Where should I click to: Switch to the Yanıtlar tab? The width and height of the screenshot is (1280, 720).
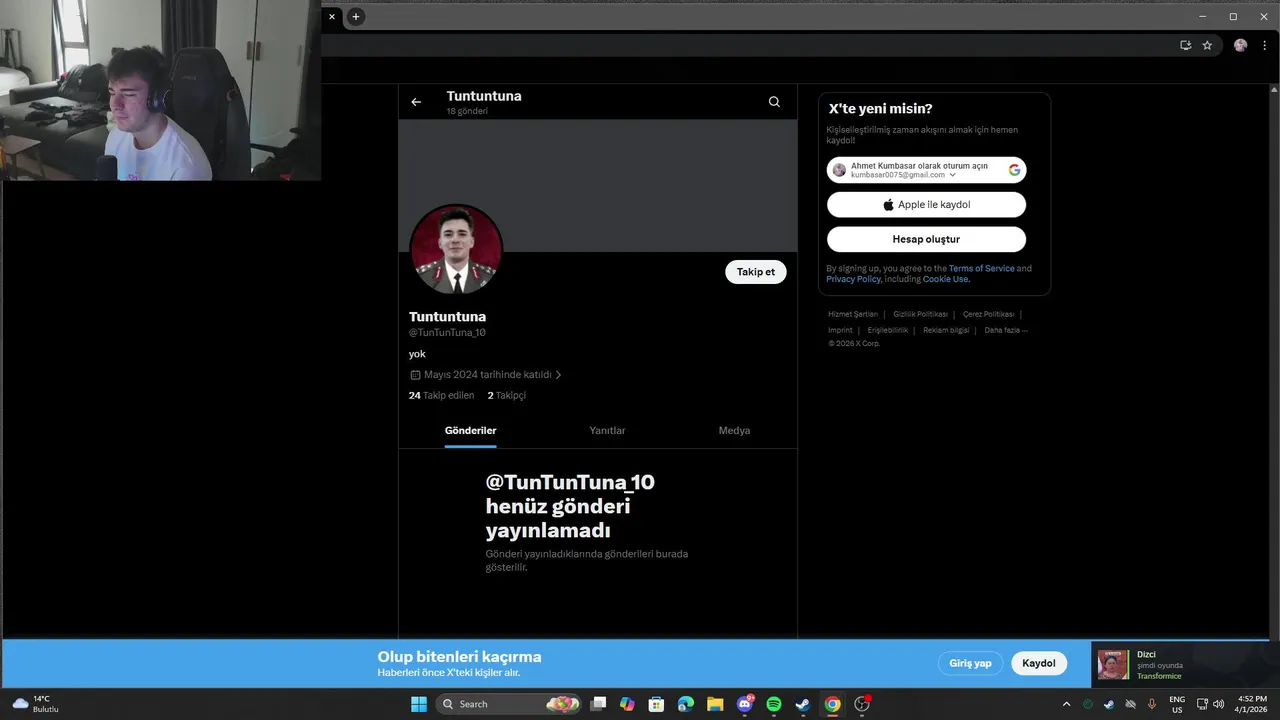[607, 431]
